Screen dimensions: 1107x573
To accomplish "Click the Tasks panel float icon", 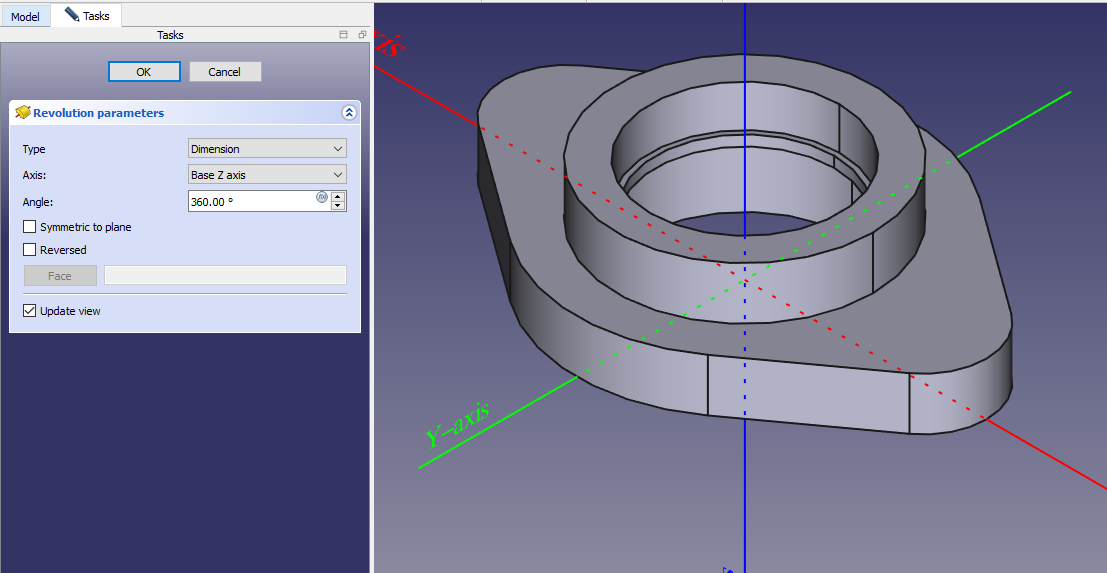I will (361, 35).
